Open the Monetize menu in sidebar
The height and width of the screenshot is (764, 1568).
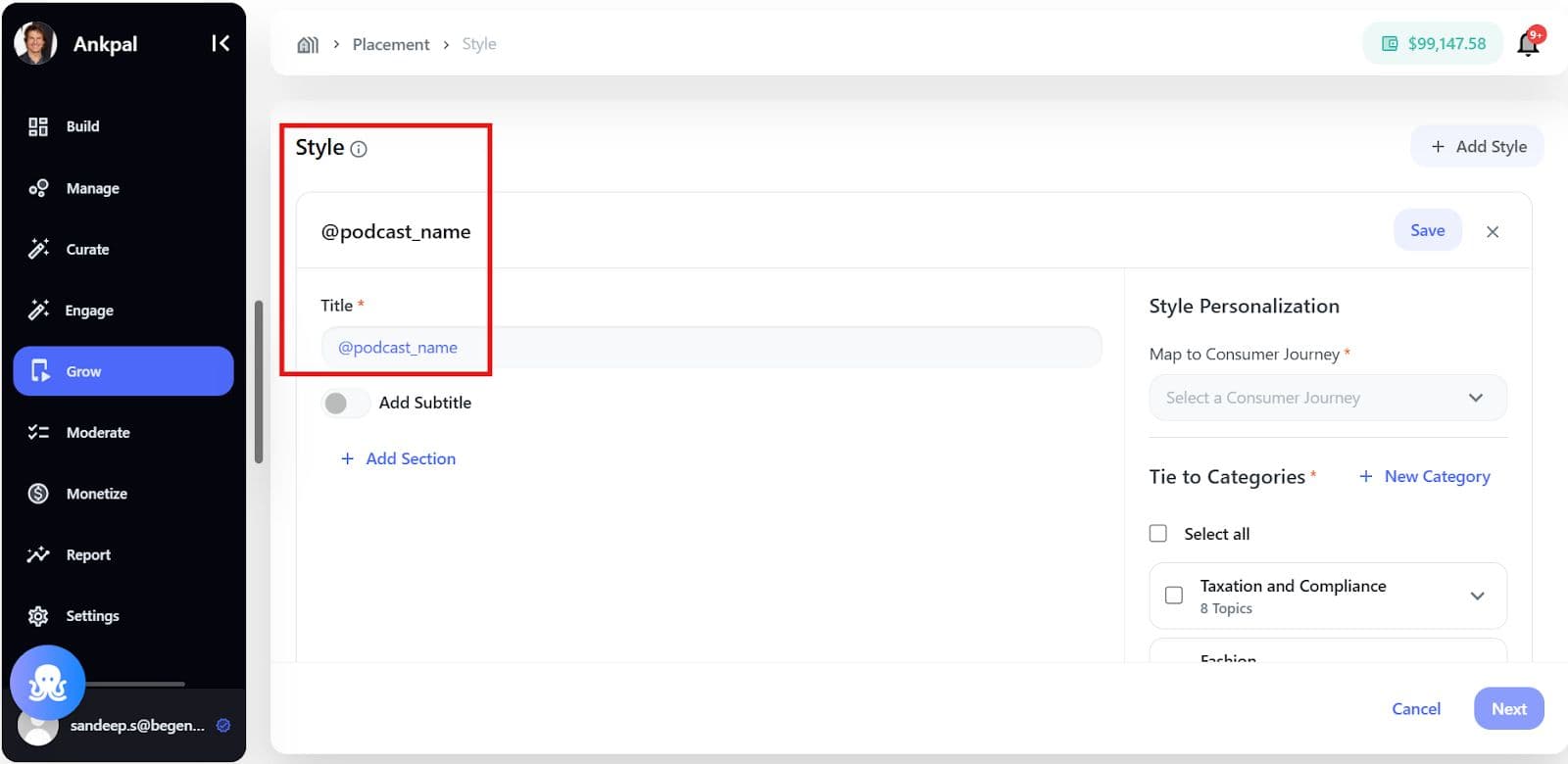(96, 494)
